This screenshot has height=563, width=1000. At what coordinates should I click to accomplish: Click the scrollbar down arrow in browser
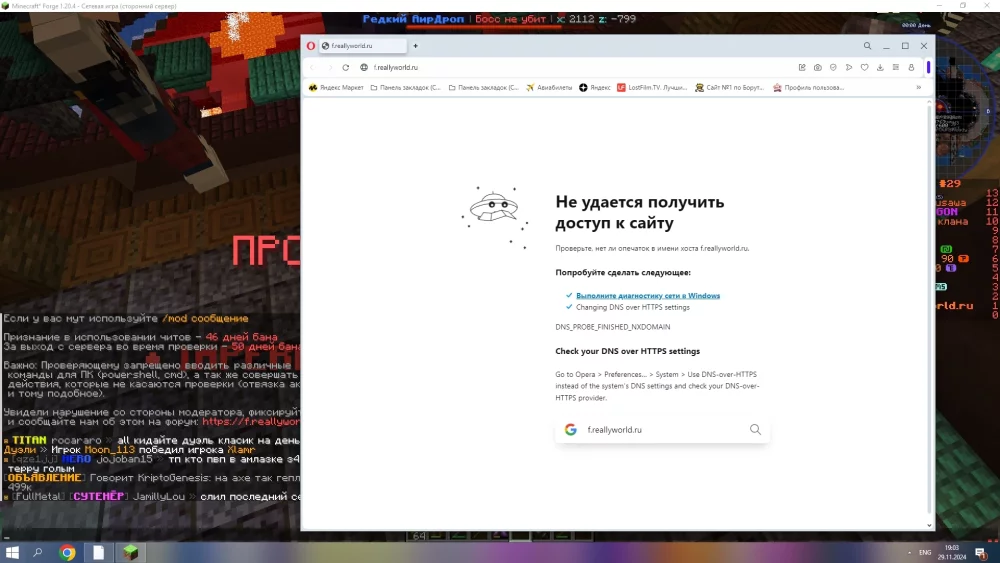pyautogui.click(x=929, y=525)
